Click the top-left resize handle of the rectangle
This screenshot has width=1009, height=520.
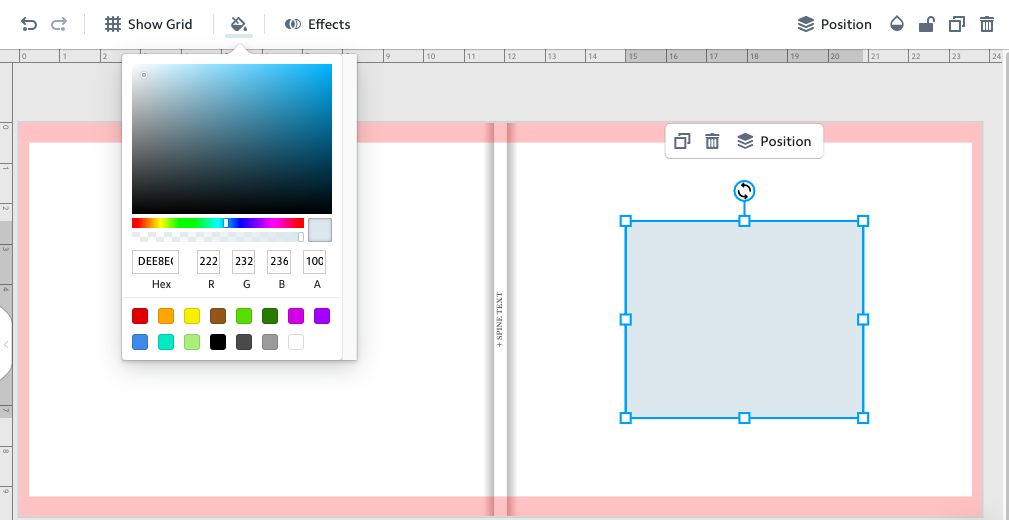point(625,221)
